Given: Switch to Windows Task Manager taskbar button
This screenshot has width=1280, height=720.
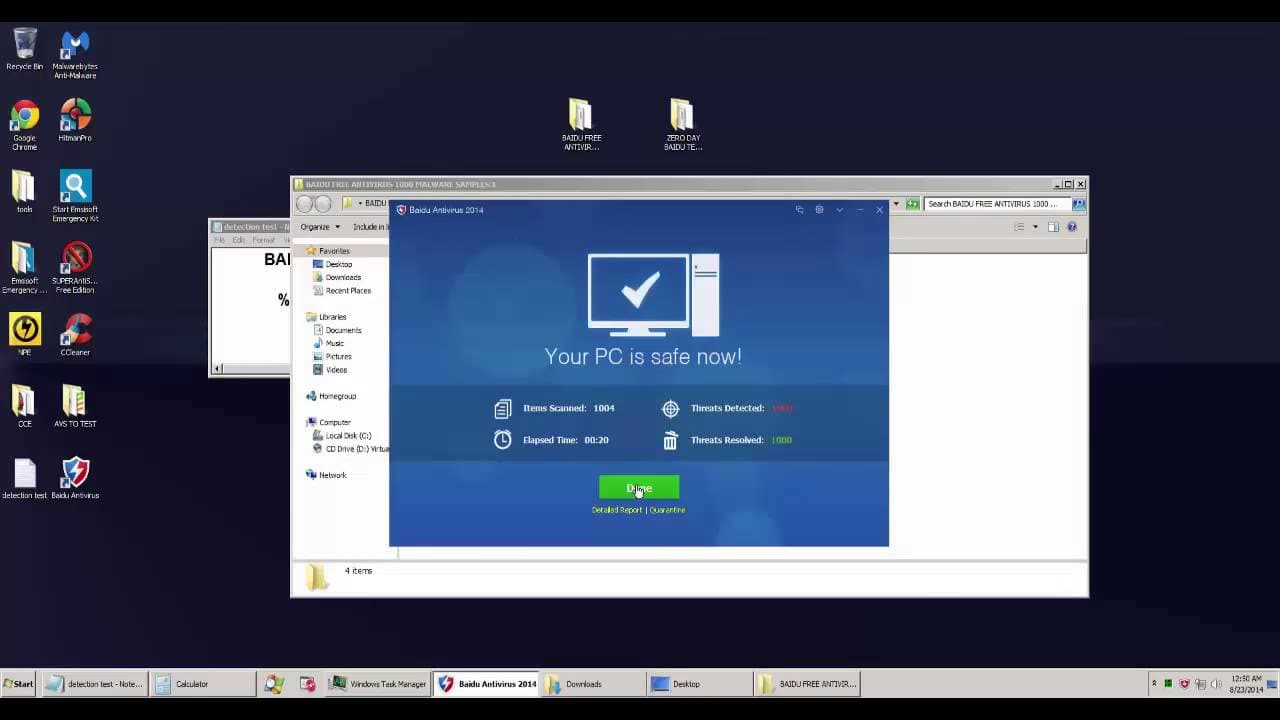Looking at the screenshot, I should click(x=380, y=684).
